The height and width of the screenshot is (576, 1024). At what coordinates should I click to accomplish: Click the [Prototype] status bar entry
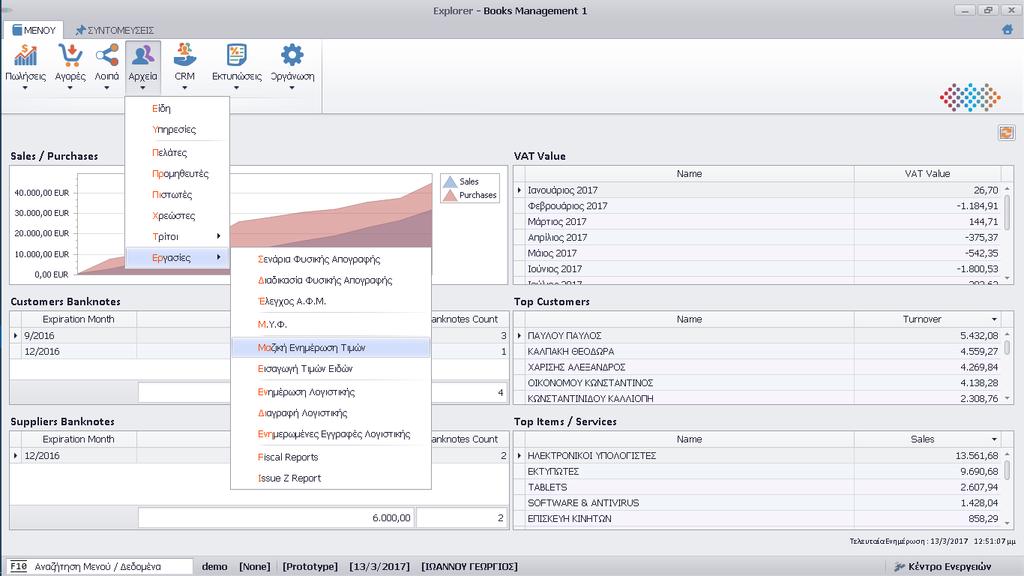click(x=310, y=566)
